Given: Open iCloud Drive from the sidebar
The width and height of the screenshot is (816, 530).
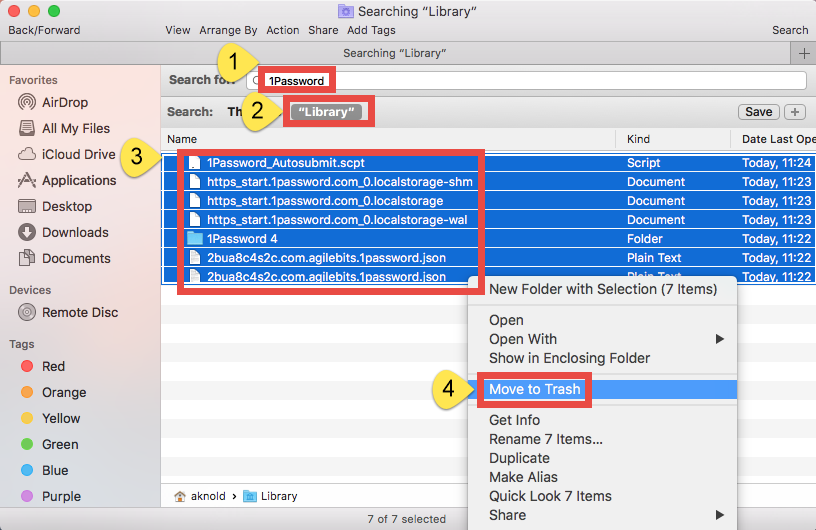Looking at the screenshot, I should [x=66, y=154].
